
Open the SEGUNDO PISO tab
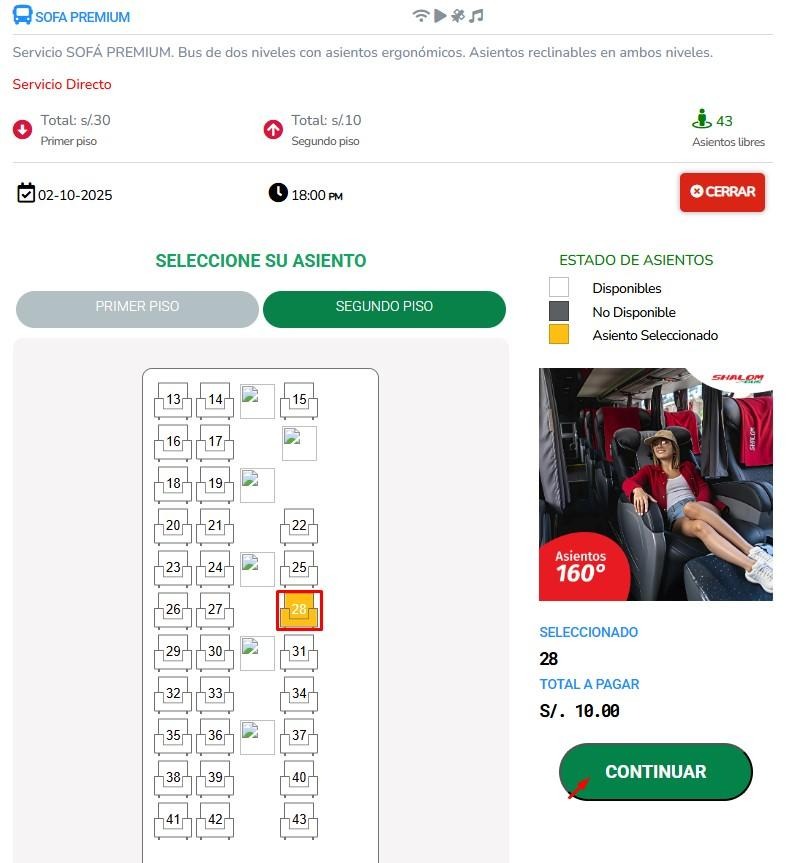(384, 309)
